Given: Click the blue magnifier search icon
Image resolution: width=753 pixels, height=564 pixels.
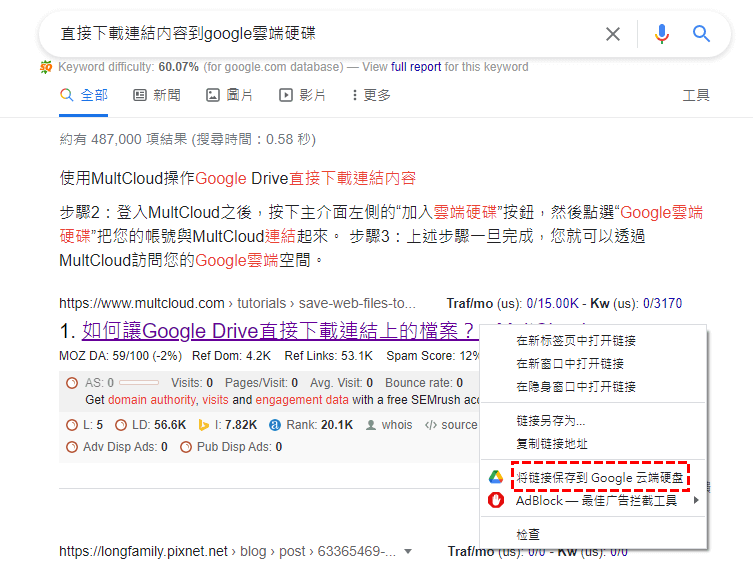Looking at the screenshot, I should coord(701,34).
